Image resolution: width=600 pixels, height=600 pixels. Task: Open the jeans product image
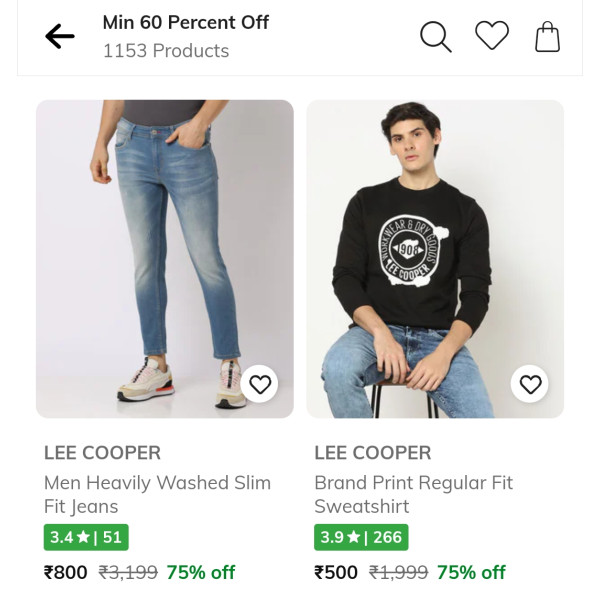[165, 250]
